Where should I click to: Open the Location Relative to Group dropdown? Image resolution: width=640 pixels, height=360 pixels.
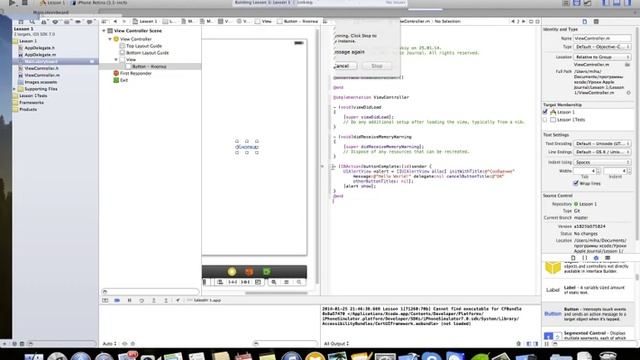click(x=602, y=57)
